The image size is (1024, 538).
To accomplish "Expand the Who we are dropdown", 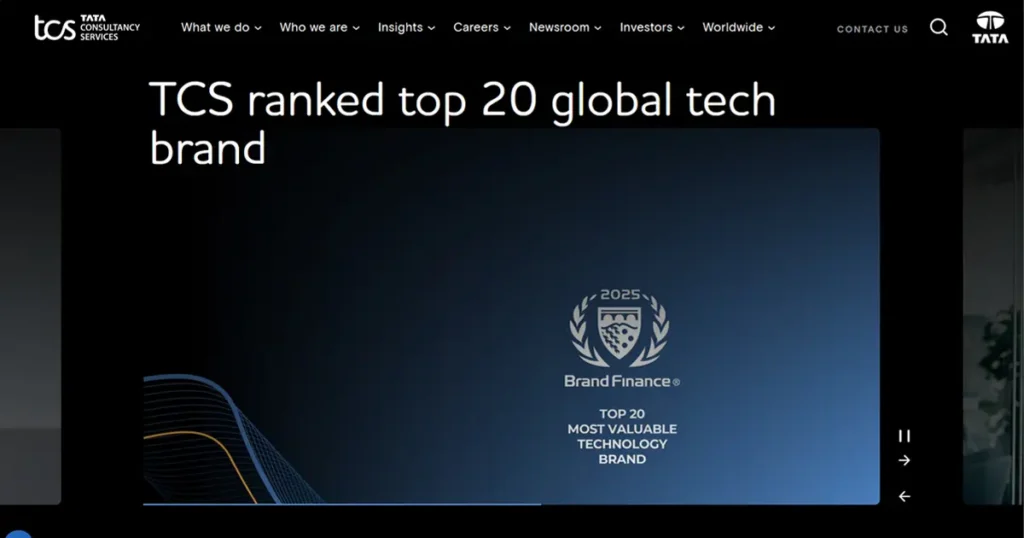I will point(319,28).
